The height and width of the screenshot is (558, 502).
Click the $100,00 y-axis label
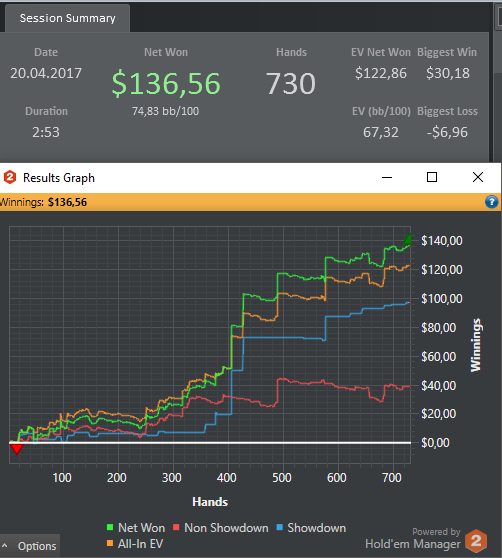pyautogui.click(x=442, y=298)
